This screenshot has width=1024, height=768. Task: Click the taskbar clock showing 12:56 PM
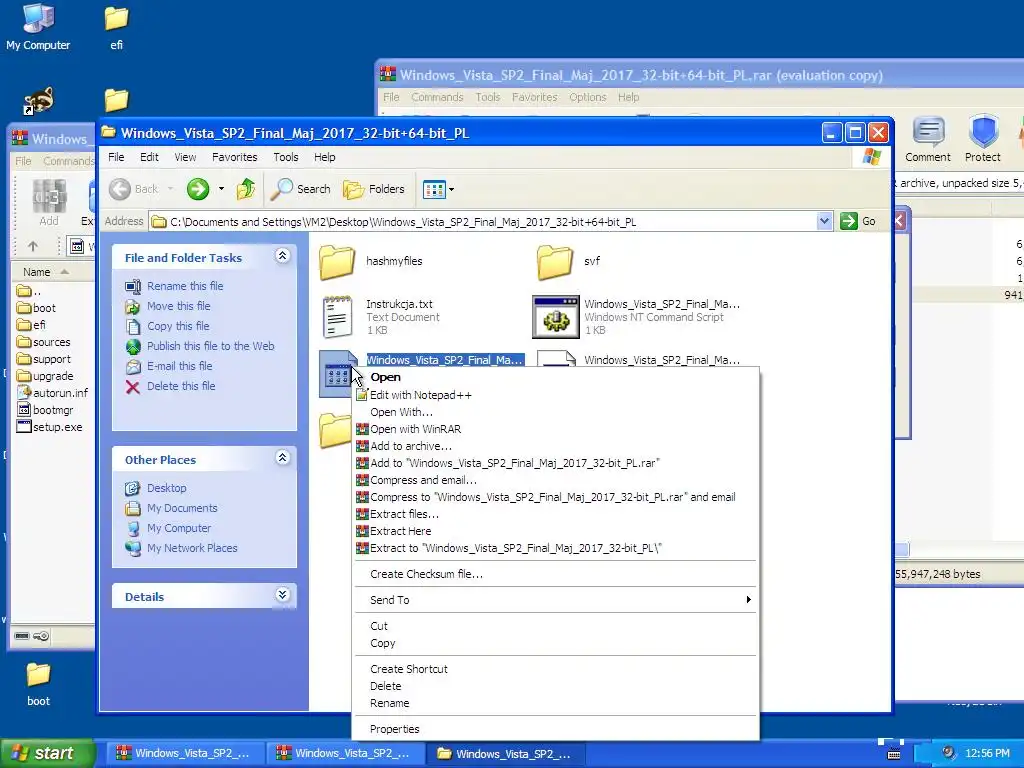(x=987, y=754)
